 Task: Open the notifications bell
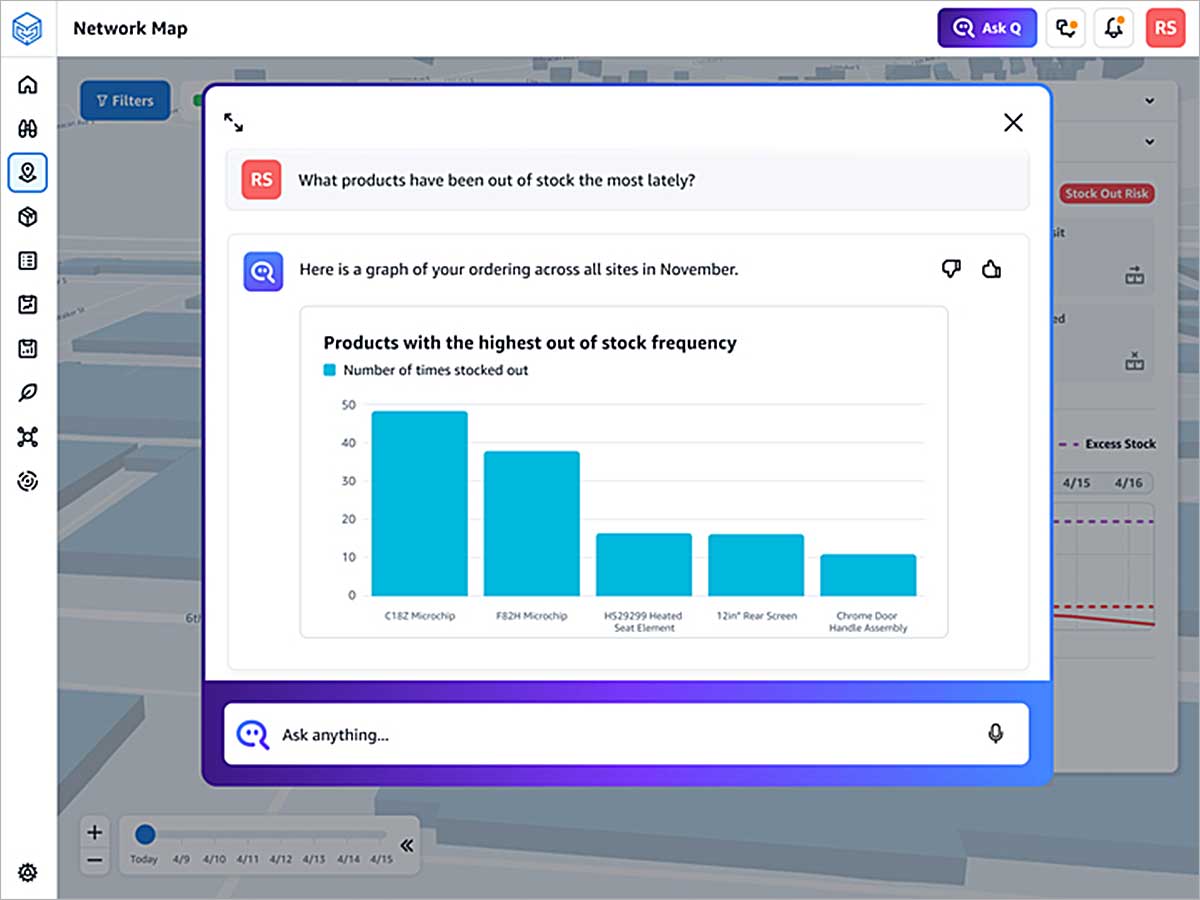(x=1113, y=28)
